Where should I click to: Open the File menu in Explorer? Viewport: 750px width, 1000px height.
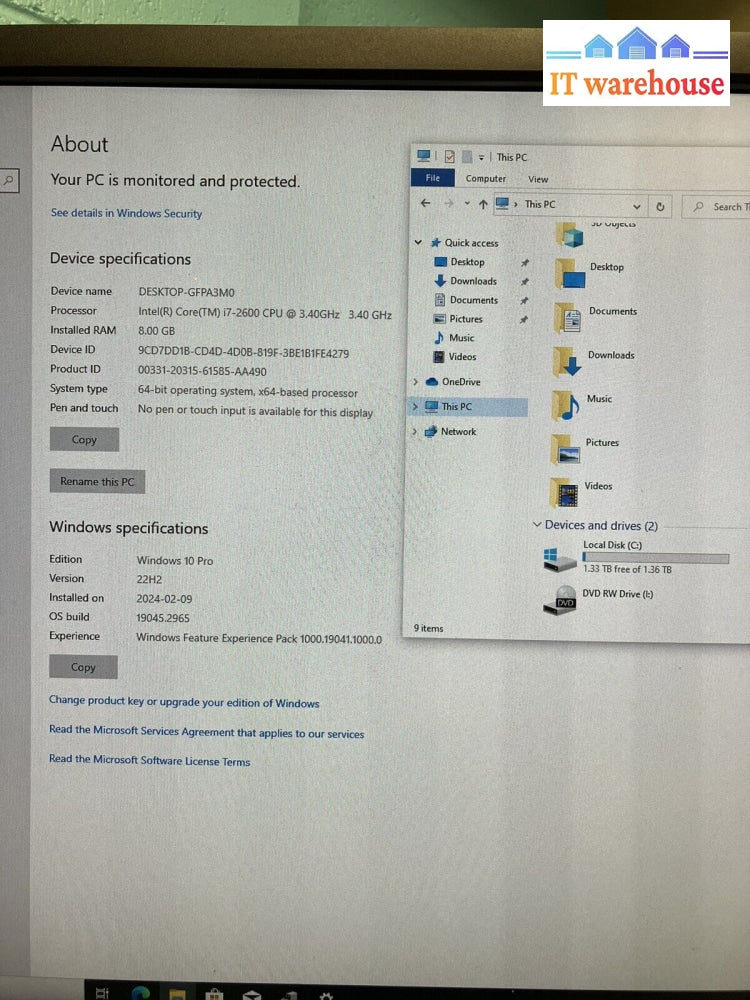click(x=433, y=178)
